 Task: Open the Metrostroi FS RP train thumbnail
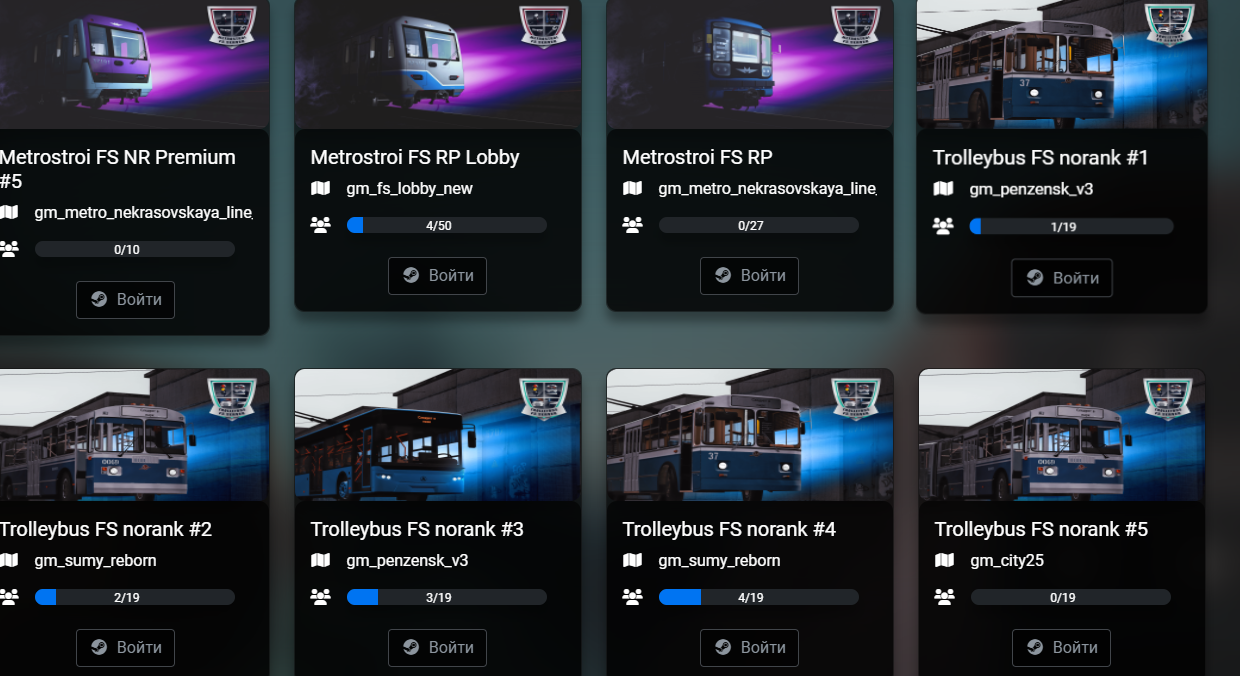point(750,64)
